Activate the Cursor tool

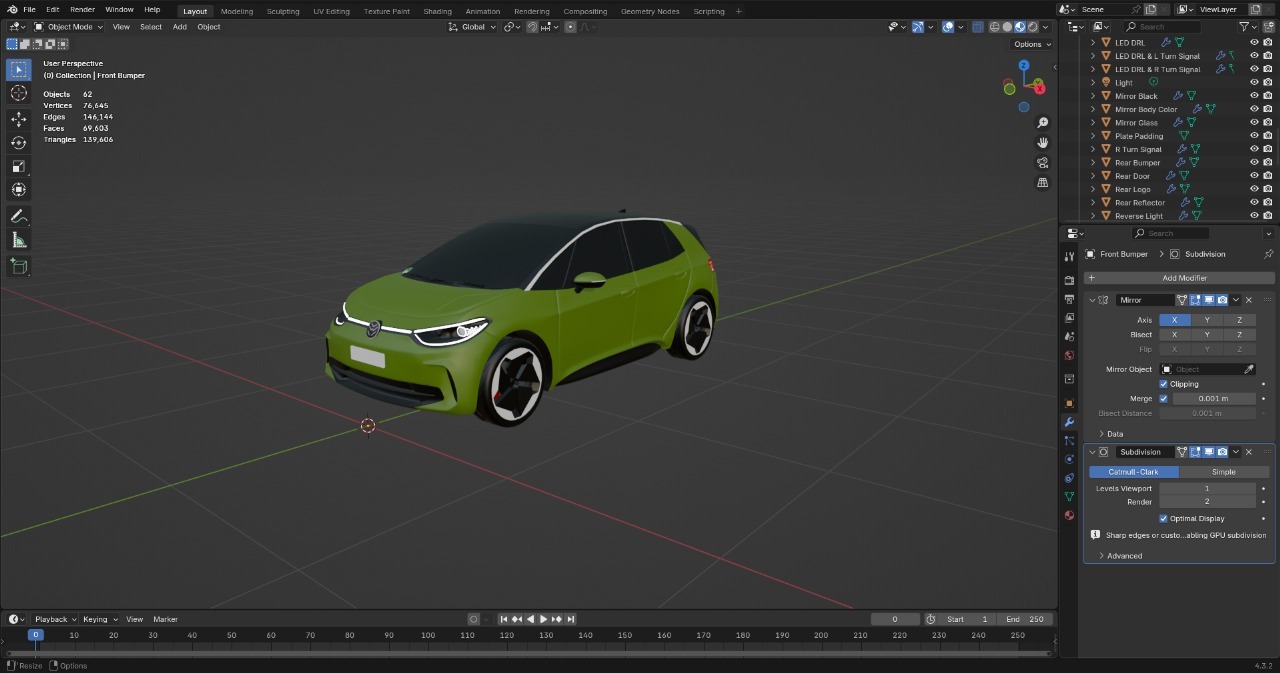pos(18,93)
